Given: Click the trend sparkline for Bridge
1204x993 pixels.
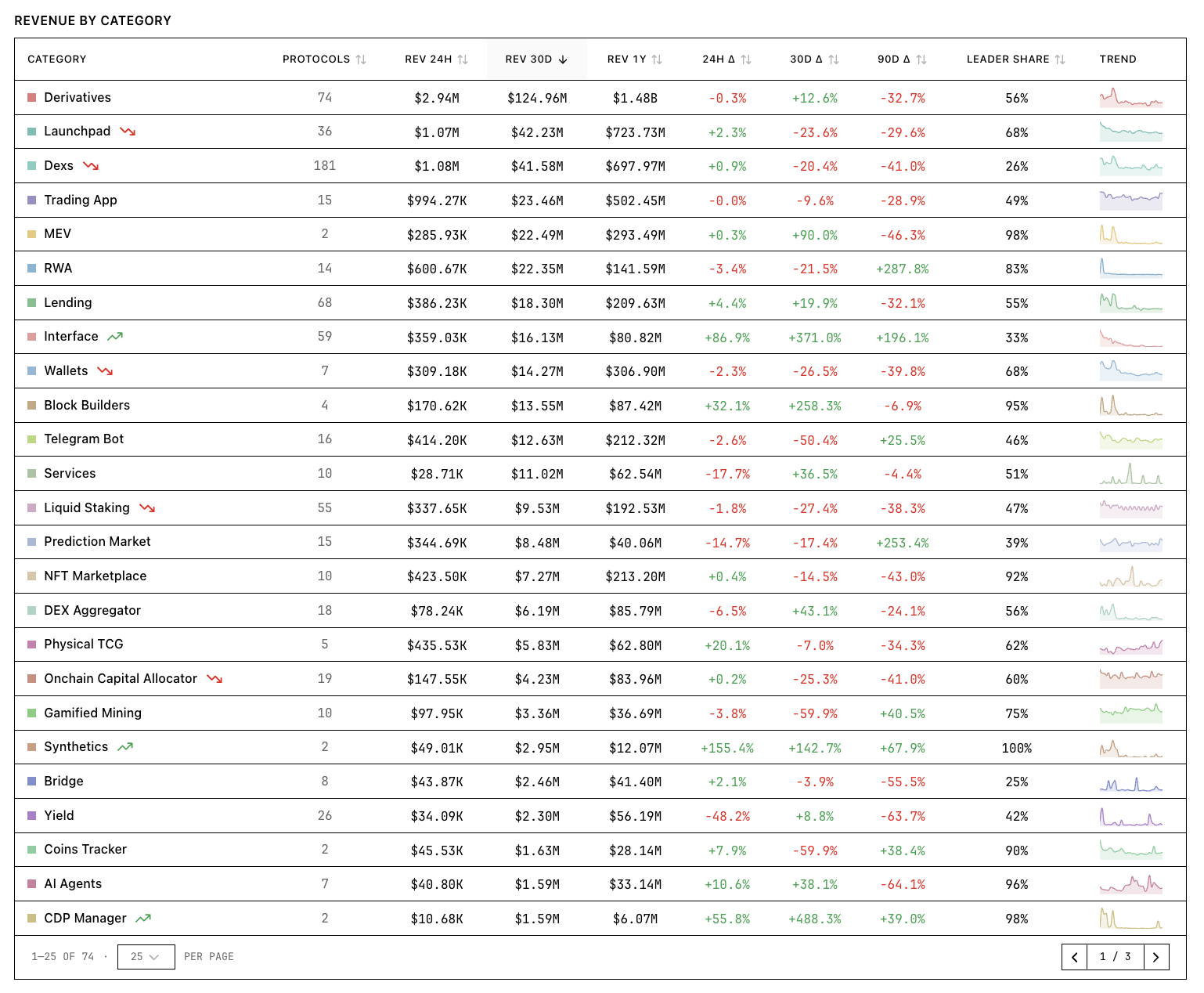Looking at the screenshot, I should [1130, 781].
